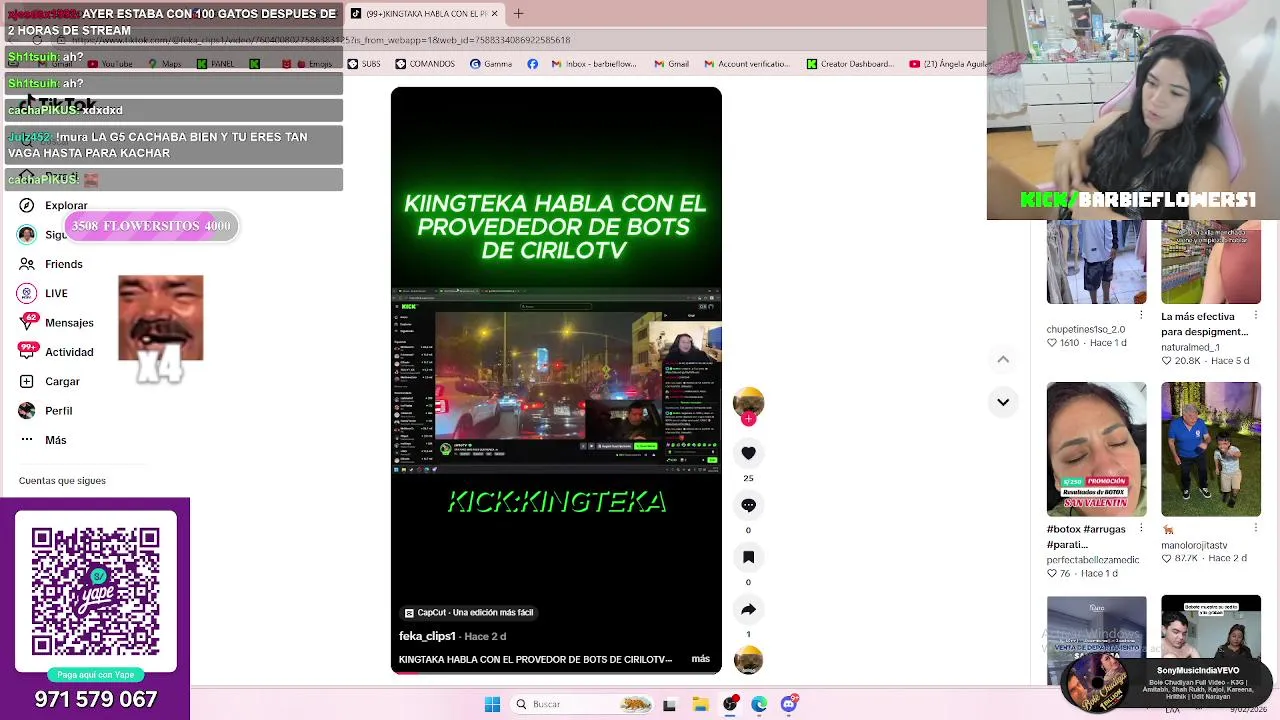This screenshot has height=720, width=1280.
Task: Open Explorar in the TikTok sidebar
Action: tap(53, 205)
